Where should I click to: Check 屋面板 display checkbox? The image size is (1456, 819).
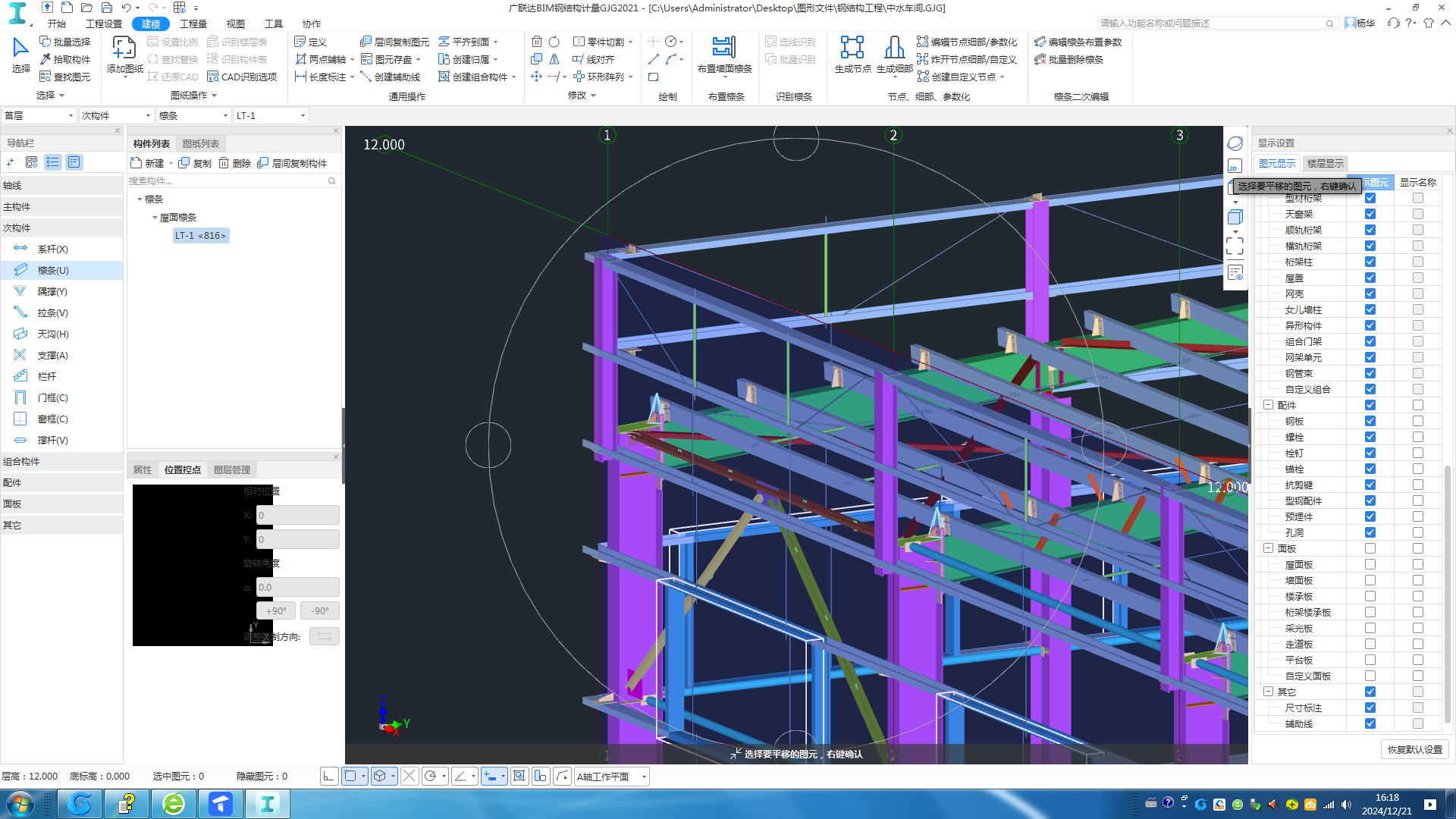click(x=1370, y=564)
